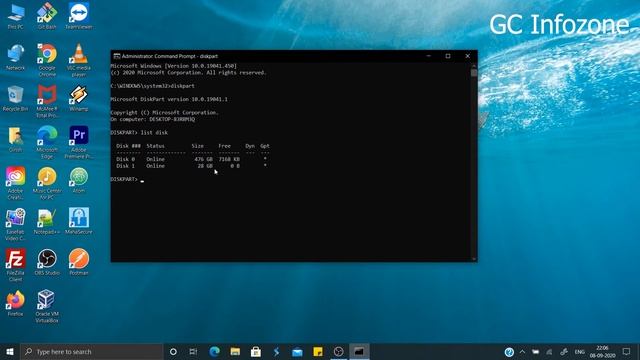Viewport: 640px width, 360px height.
Task: Click the scrollbar up arrow in Command Prompt
Action: click(474, 65)
